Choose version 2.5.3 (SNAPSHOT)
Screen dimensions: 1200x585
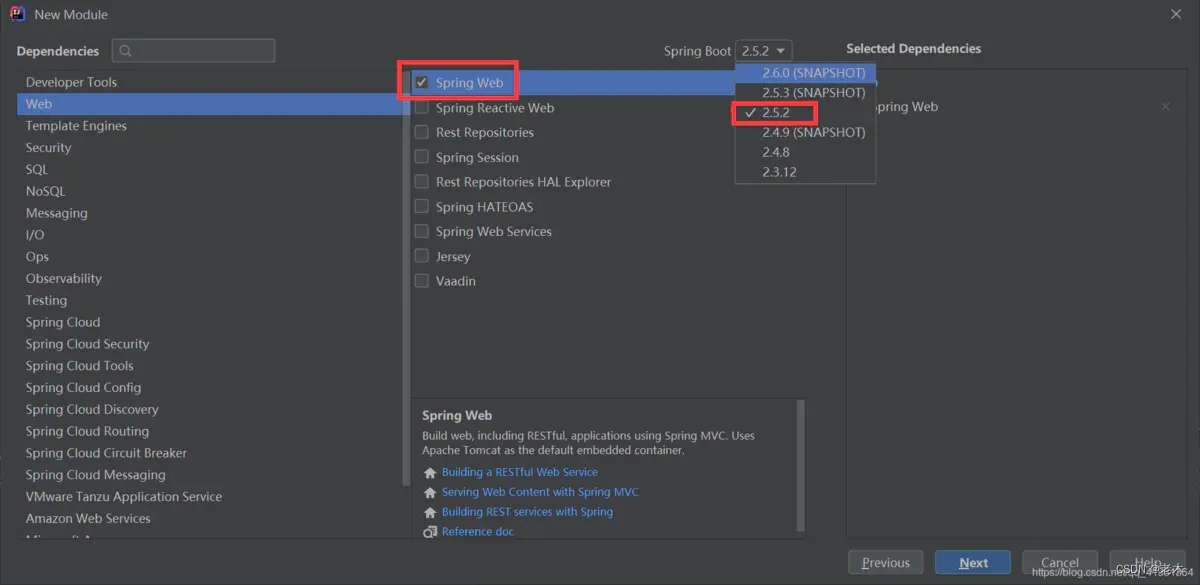(806, 93)
